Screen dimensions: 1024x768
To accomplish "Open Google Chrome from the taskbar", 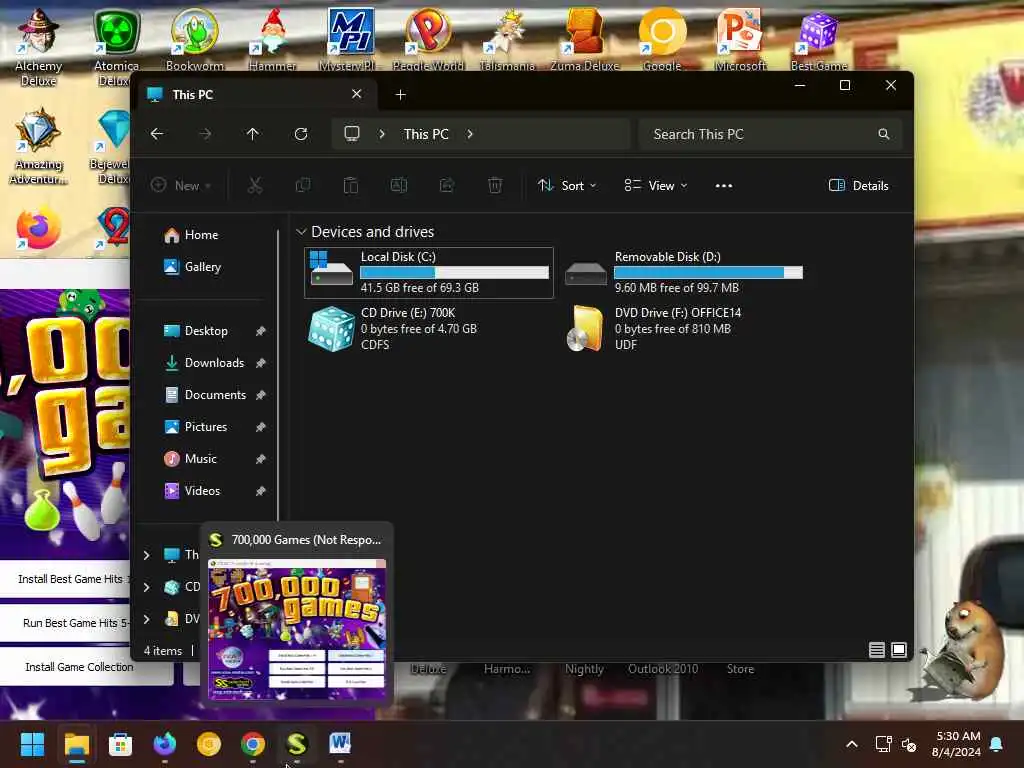I will tap(253, 744).
